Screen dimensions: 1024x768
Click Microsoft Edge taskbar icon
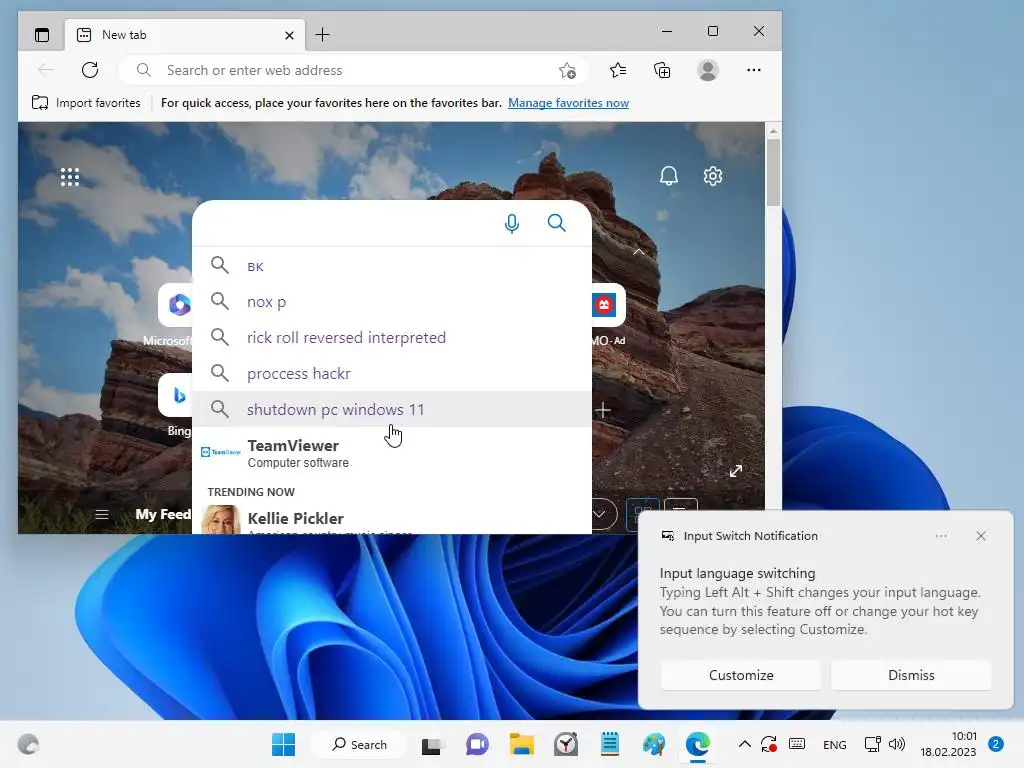coord(697,744)
